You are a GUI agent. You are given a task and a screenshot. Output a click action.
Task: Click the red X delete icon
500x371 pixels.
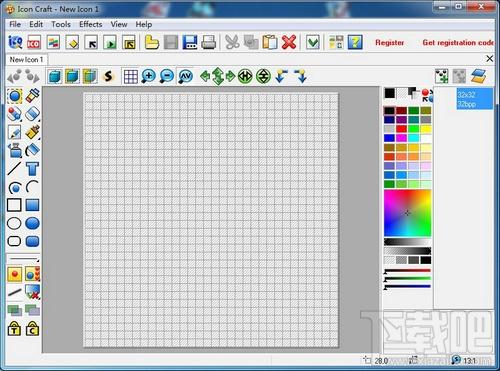[289, 42]
